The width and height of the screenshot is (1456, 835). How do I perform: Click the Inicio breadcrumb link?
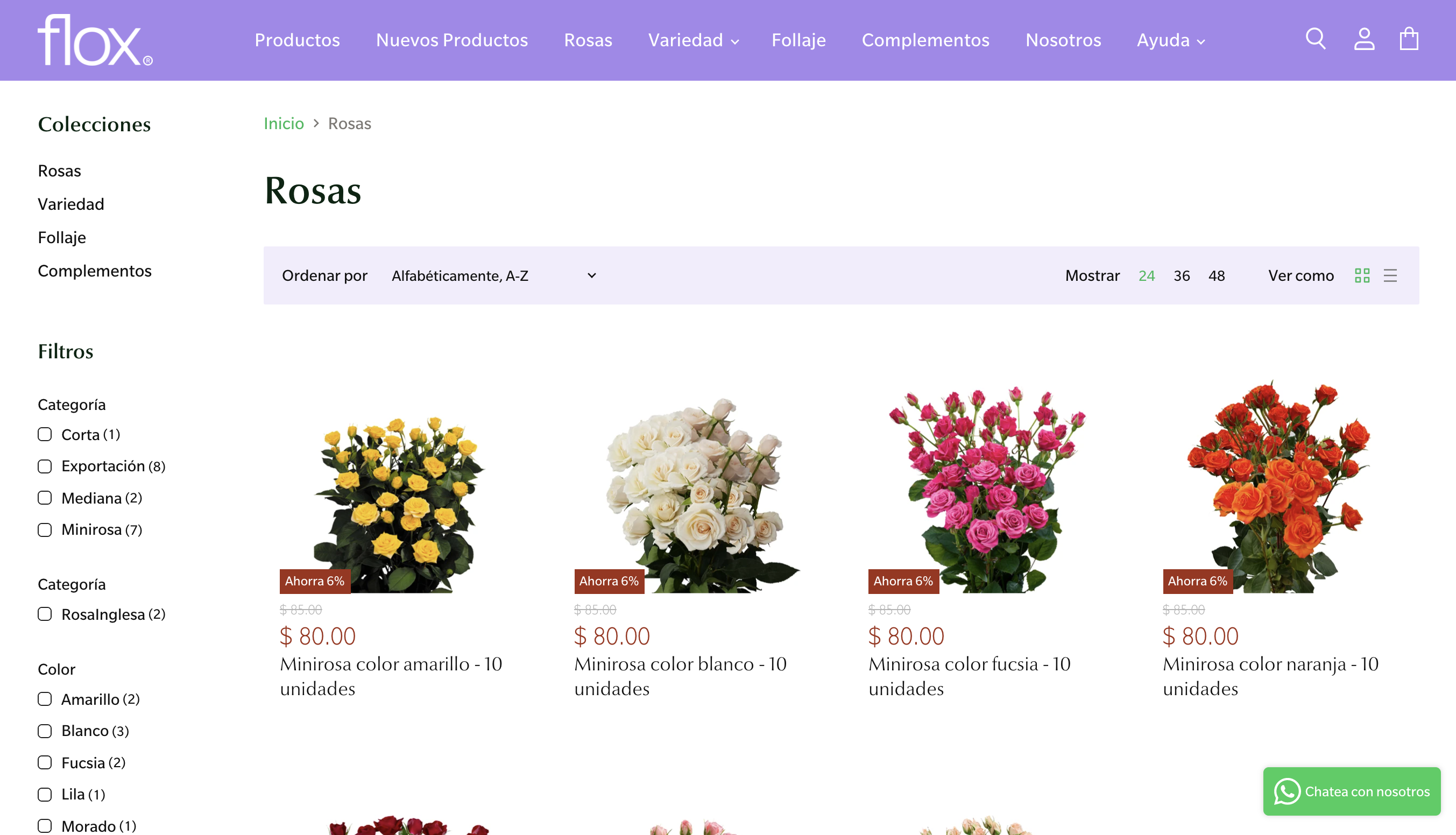pos(283,123)
